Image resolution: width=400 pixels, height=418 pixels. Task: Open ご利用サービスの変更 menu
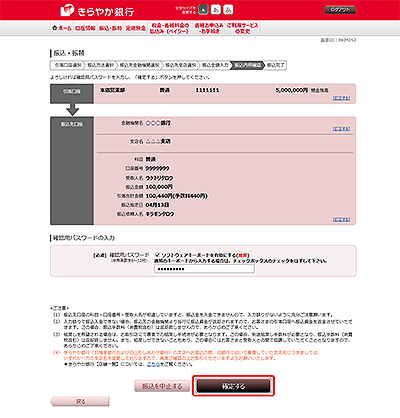tap(242, 28)
